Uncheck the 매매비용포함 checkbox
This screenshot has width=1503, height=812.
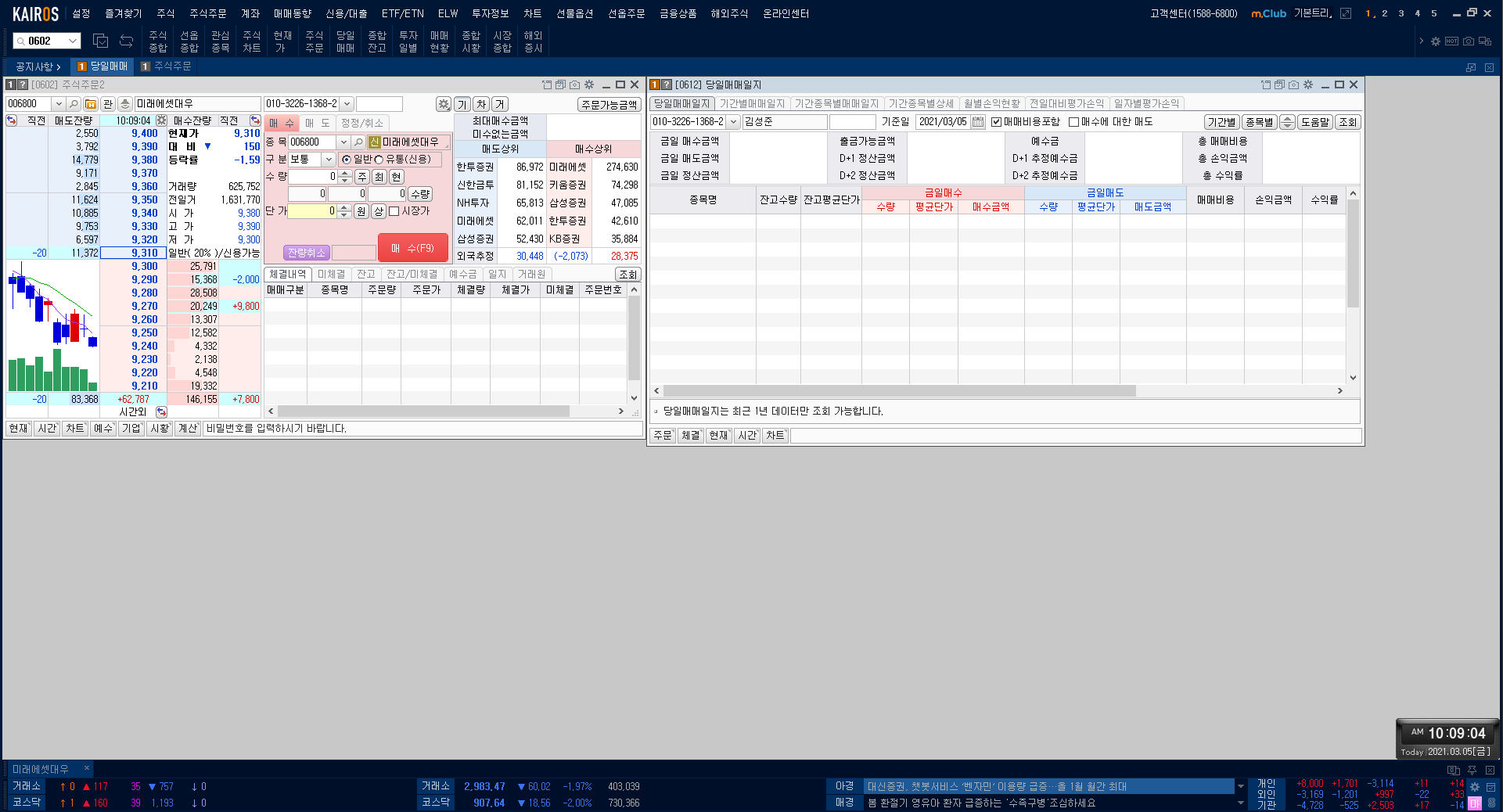click(x=996, y=122)
